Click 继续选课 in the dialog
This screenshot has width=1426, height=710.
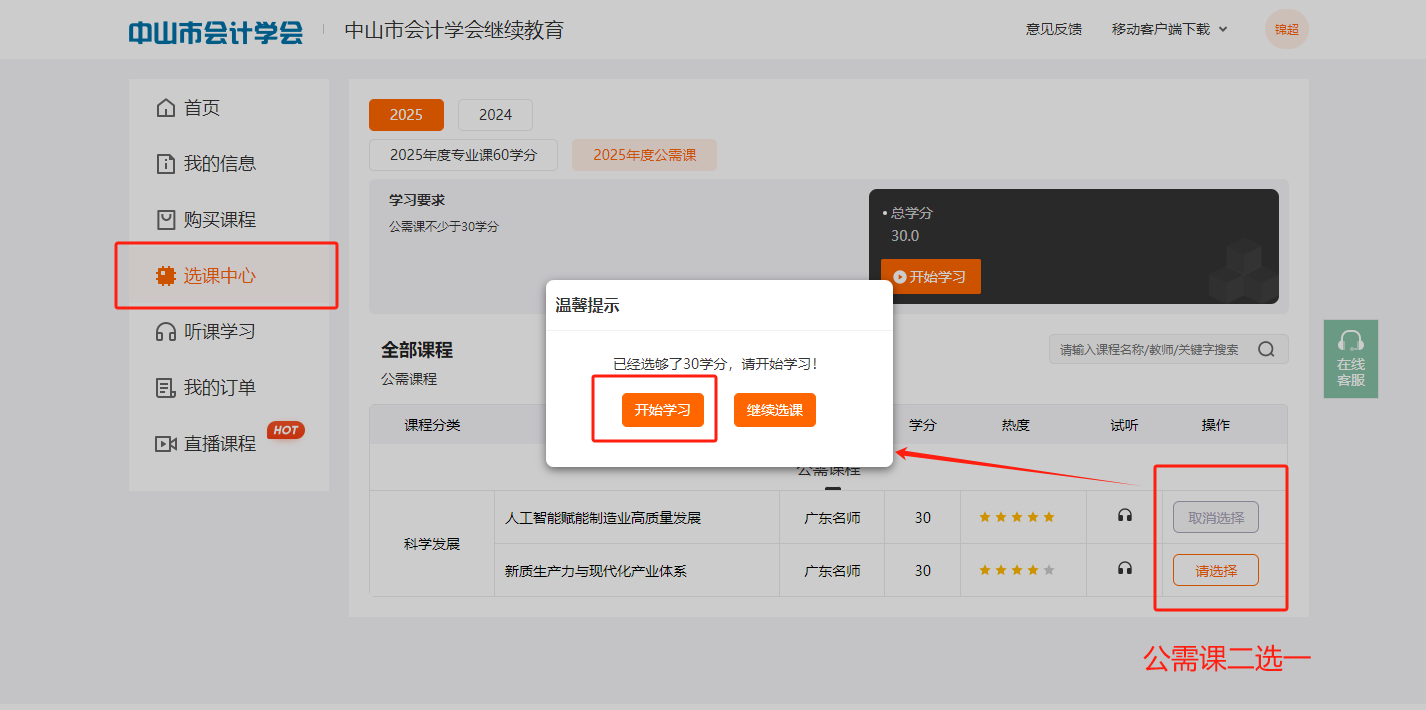tap(774, 410)
